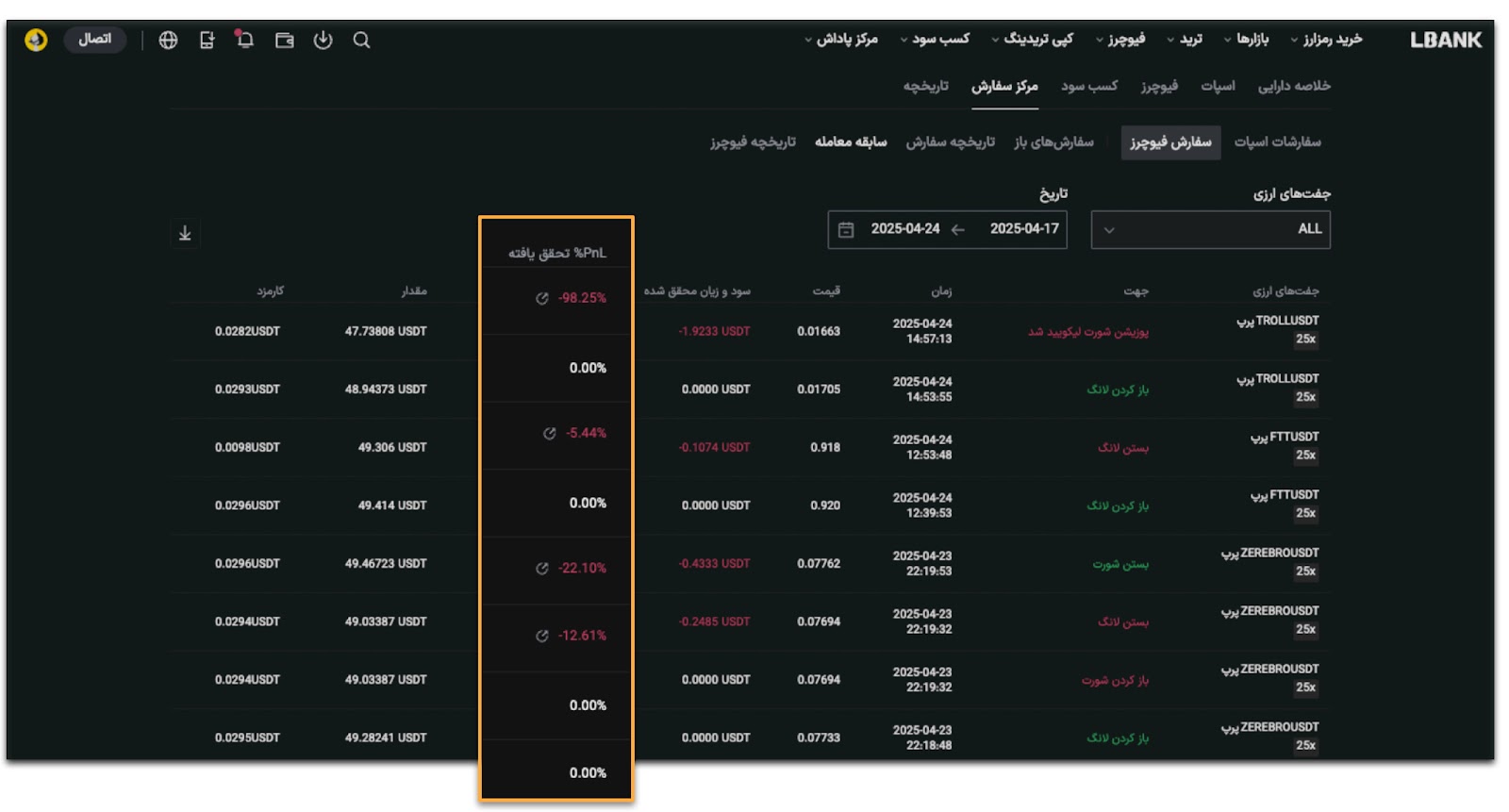Expand the فیوچرز top navigation dropdown
The image size is (1509, 812).
click(x=1119, y=40)
